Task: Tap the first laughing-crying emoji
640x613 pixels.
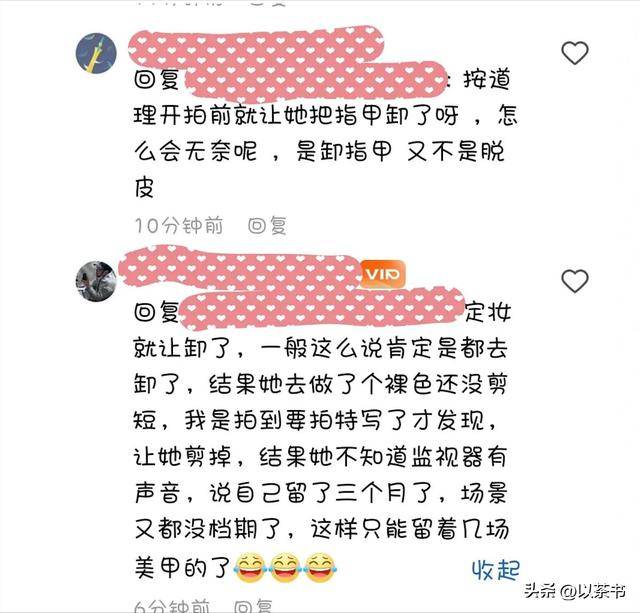Action: tap(250, 568)
